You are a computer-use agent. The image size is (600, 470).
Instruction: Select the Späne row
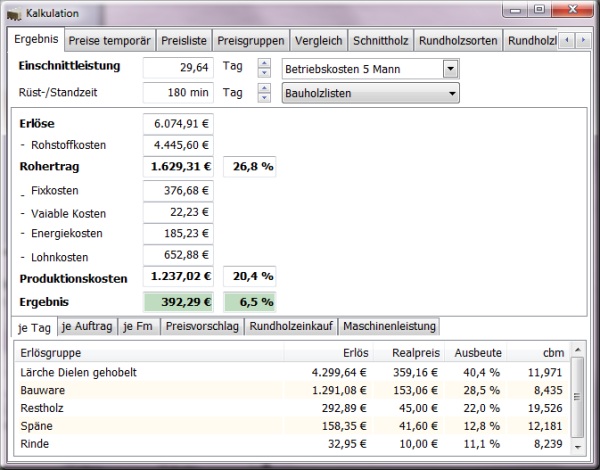[292, 426]
